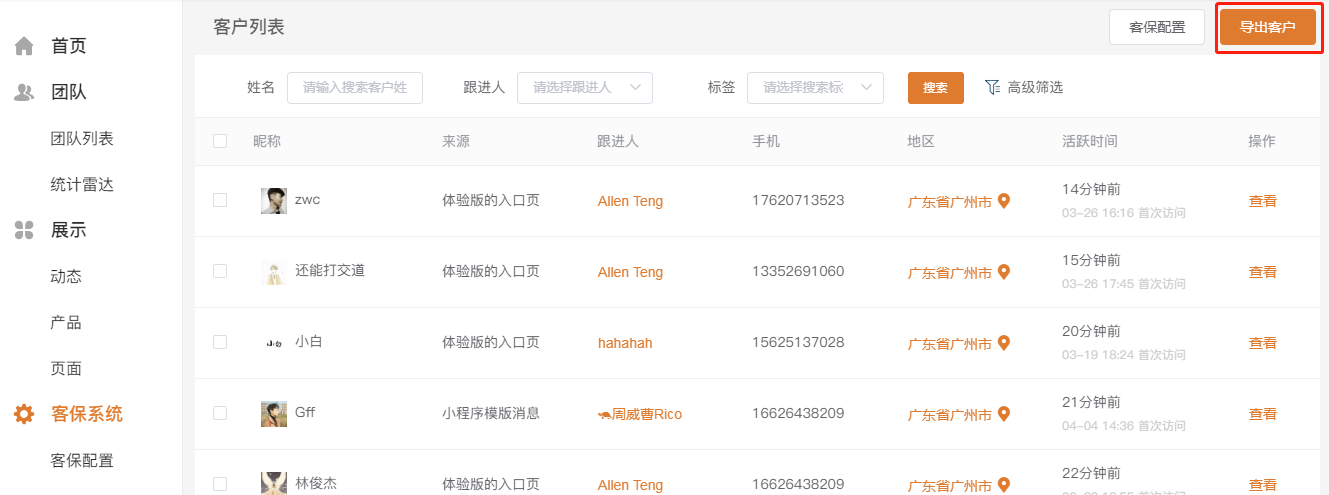The image size is (1329, 495).
Task: Click the avatar of user Gff
Action: click(273, 414)
